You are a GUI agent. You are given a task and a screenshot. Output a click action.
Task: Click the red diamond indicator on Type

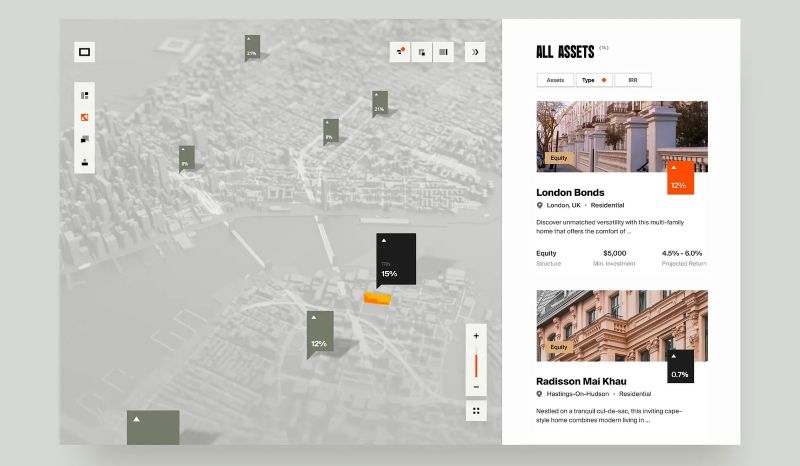coord(604,80)
